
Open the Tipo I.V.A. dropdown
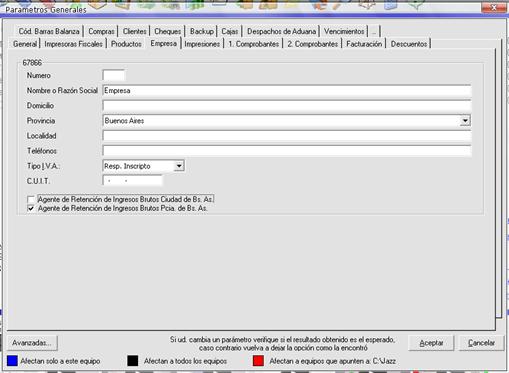179,166
